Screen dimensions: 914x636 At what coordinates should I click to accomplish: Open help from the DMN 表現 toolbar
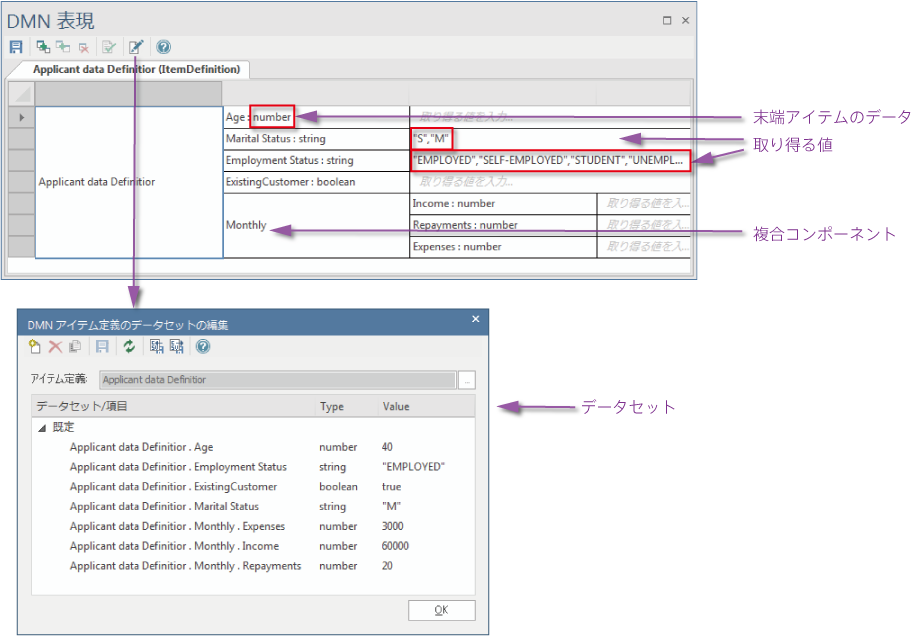point(163,46)
